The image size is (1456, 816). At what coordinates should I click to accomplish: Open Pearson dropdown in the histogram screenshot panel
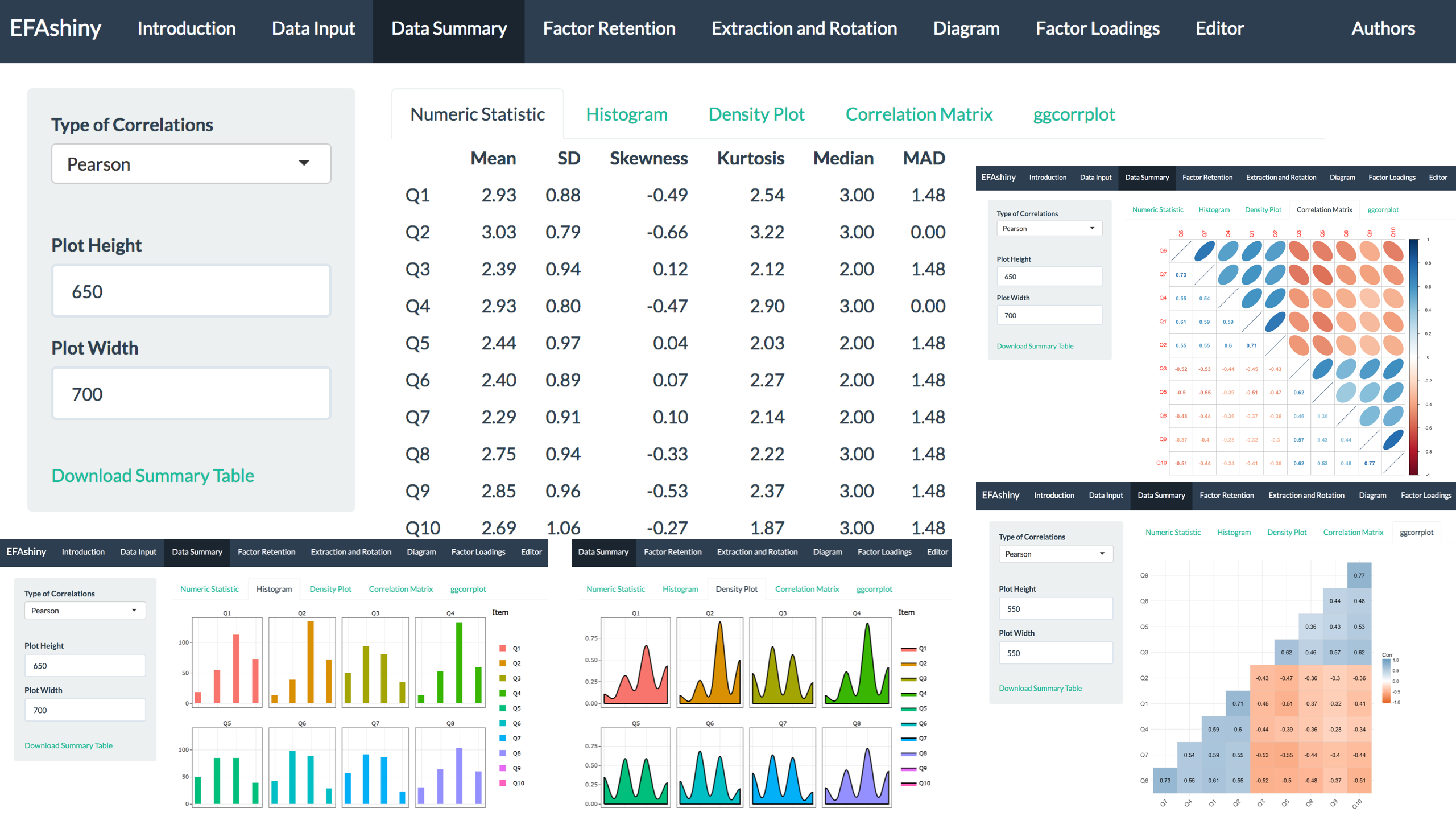pos(85,611)
